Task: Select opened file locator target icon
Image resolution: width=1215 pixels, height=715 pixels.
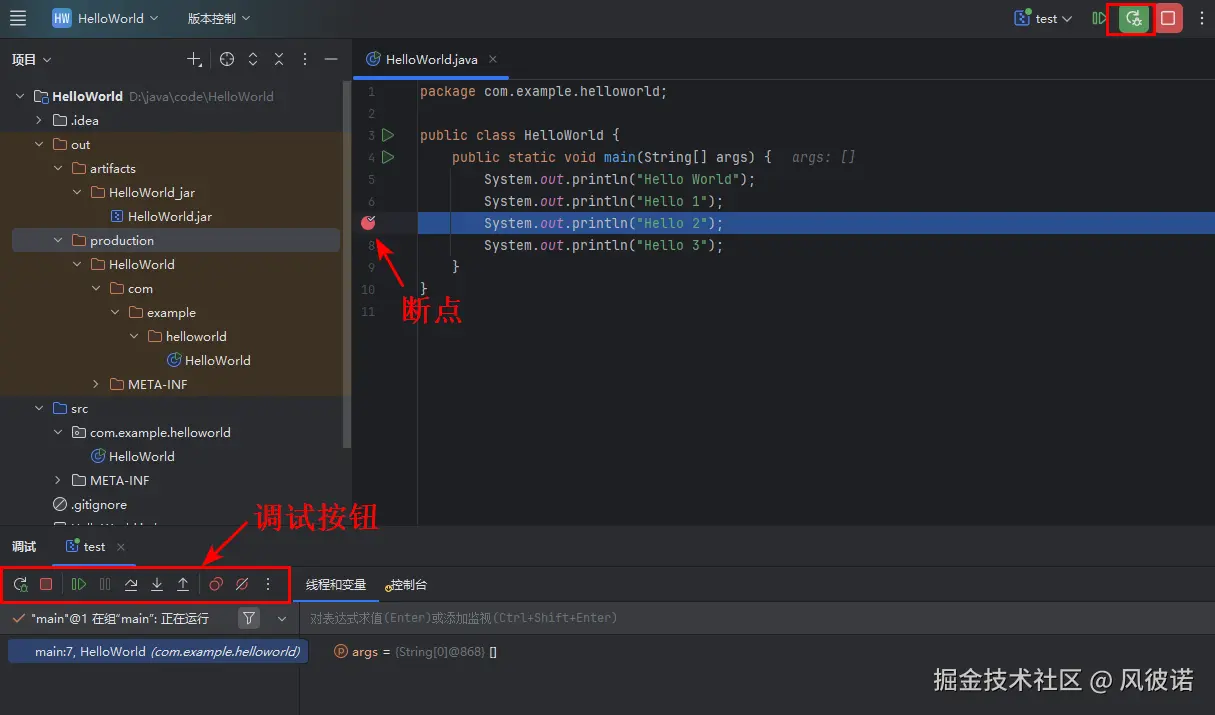Action: tap(227, 59)
